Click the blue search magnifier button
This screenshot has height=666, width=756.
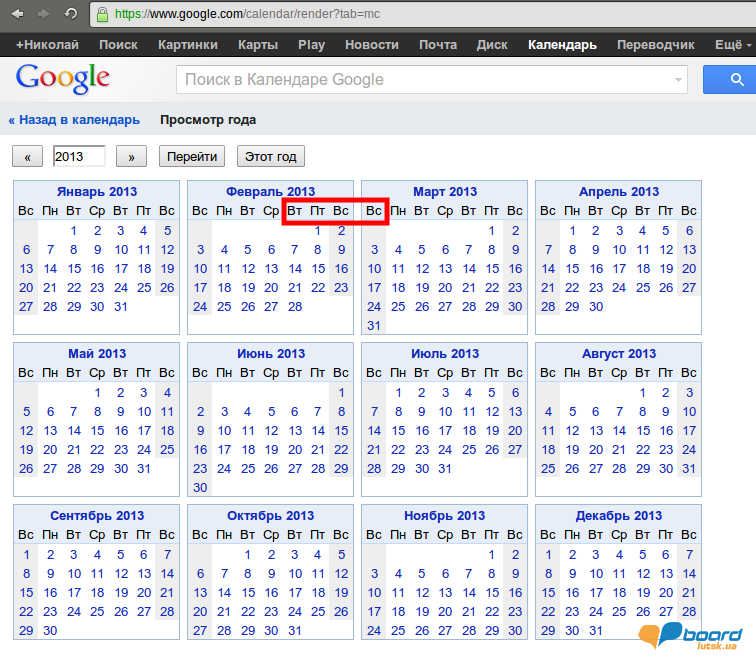(729, 79)
